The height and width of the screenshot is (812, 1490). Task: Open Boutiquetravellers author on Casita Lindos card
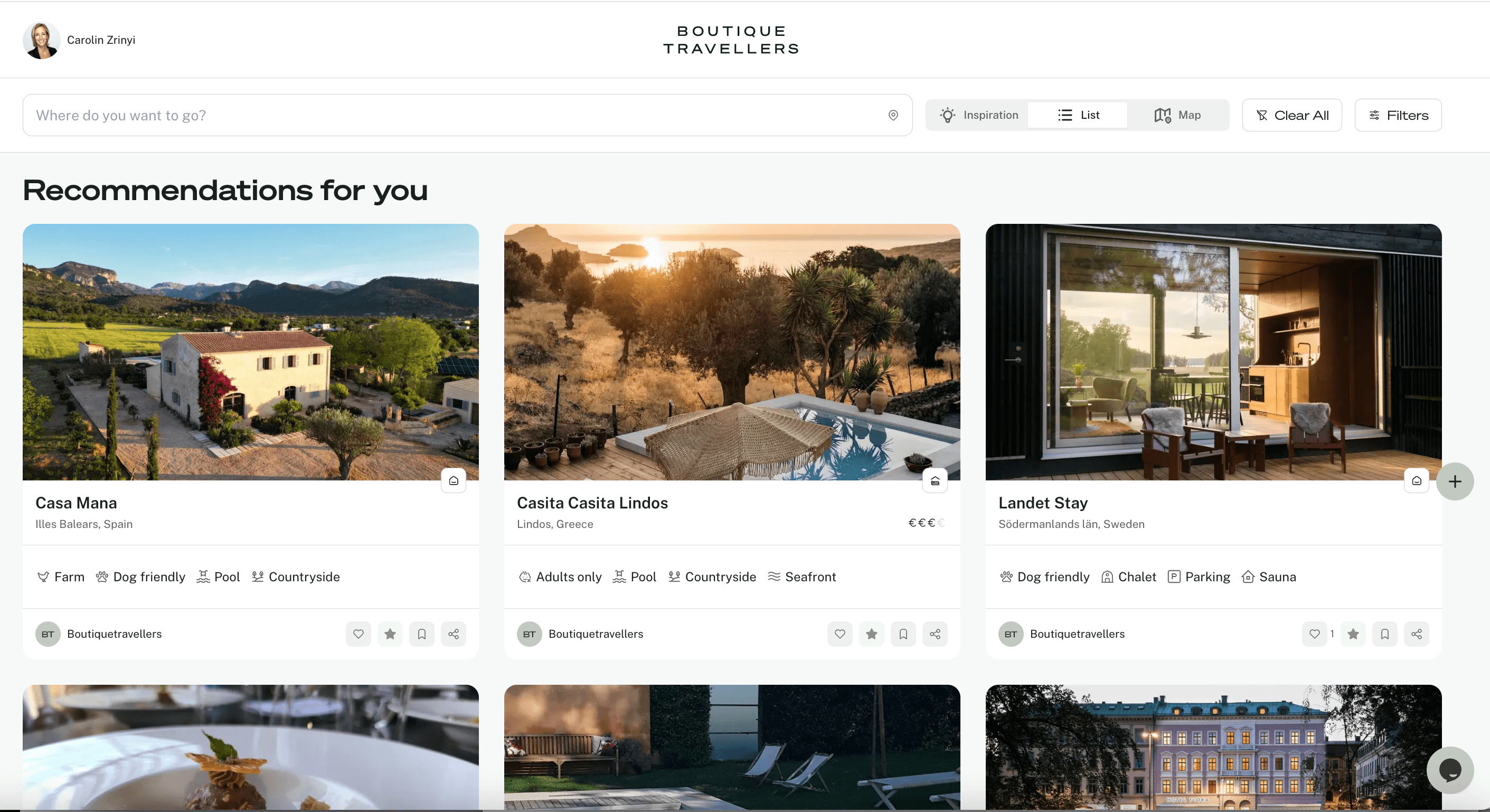coord(580,634)
